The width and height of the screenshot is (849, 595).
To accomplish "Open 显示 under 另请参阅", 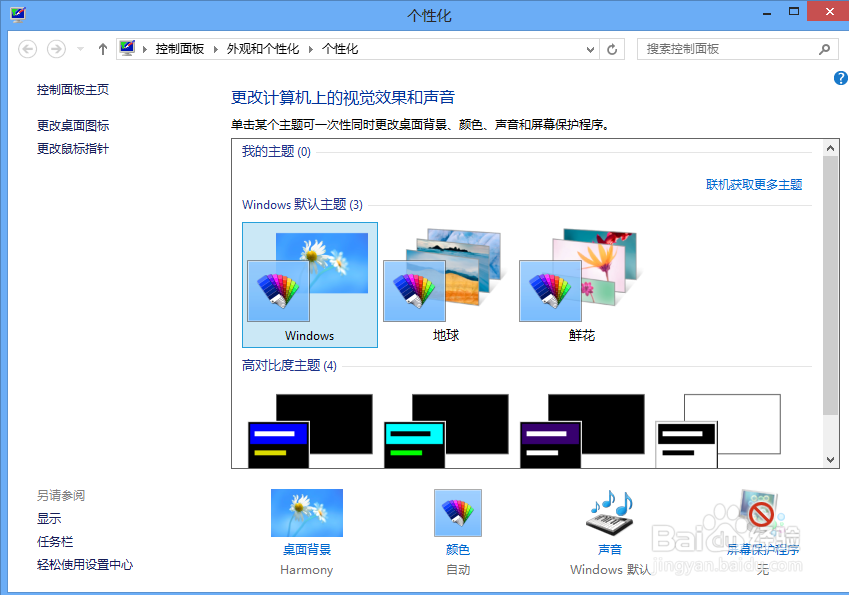I will [49, 518].
